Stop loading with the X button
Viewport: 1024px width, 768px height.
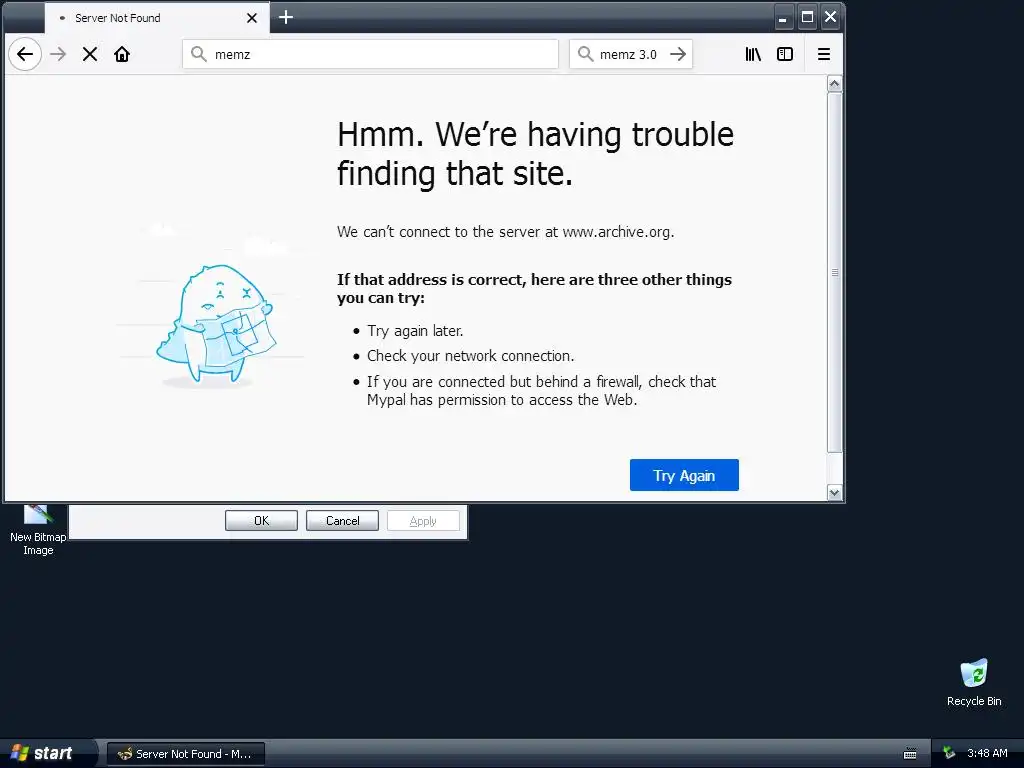(x=90, y=54)
